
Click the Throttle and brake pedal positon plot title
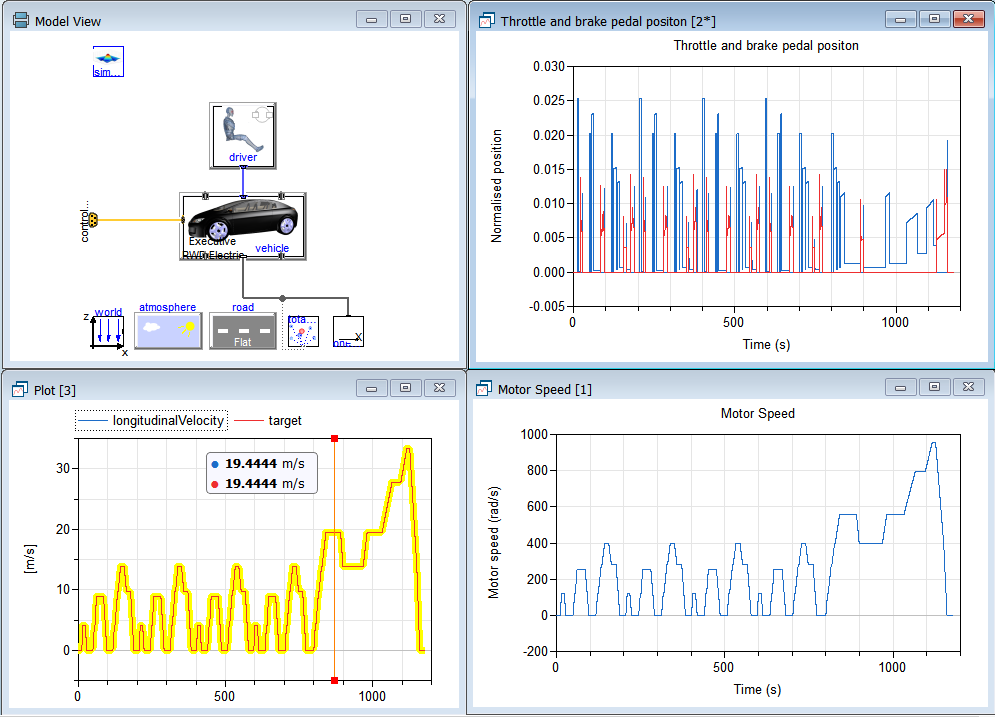[766, 46]
